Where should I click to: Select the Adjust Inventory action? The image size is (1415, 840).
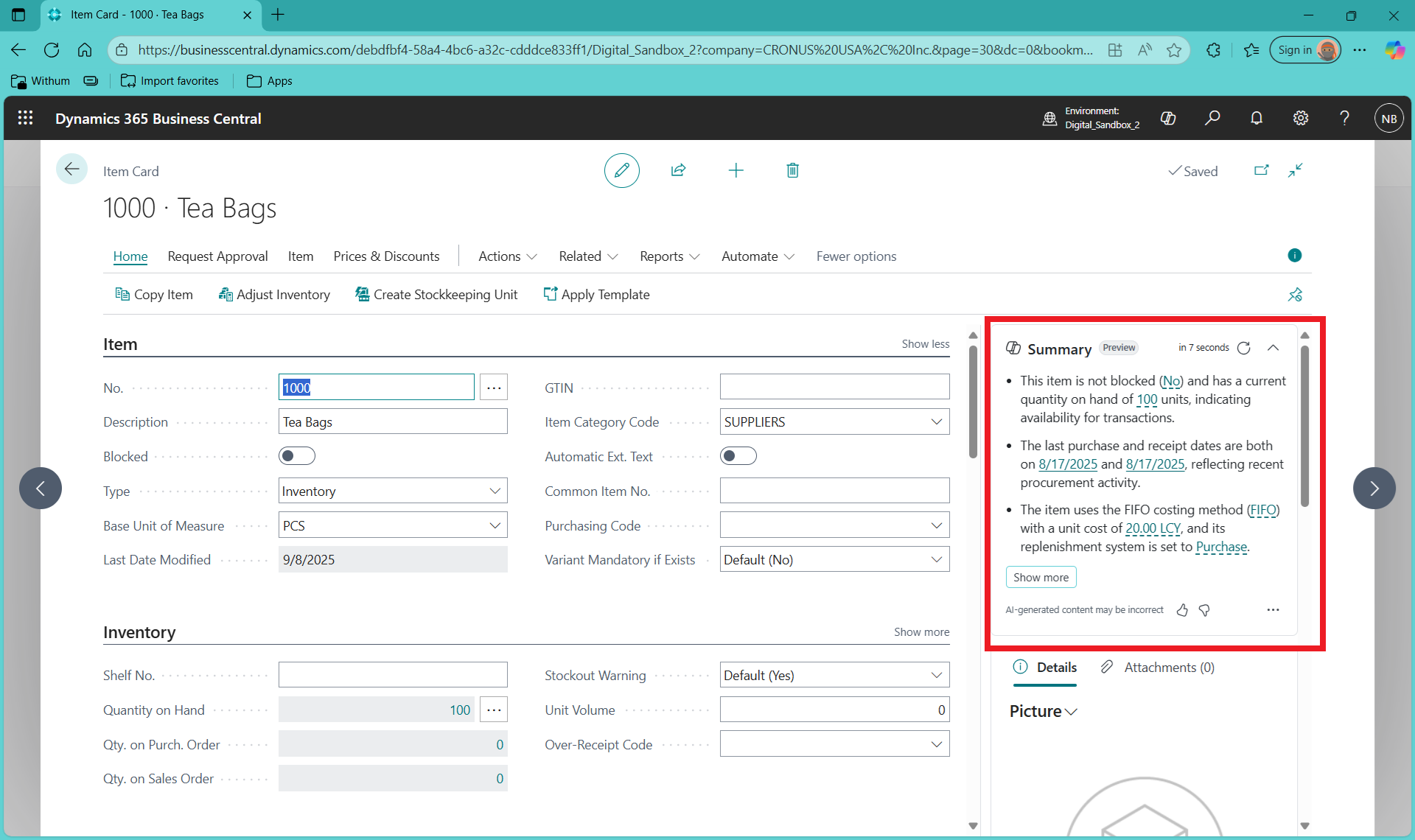coord(273,294)
